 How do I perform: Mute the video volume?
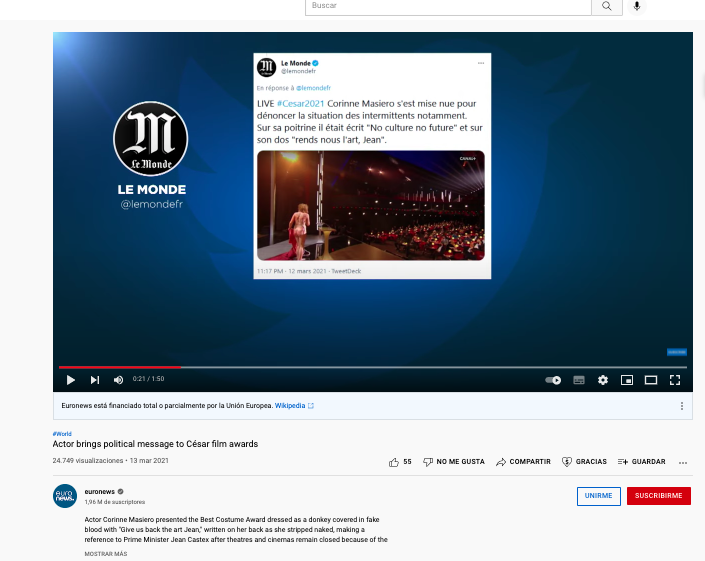(x=118, y=380)
